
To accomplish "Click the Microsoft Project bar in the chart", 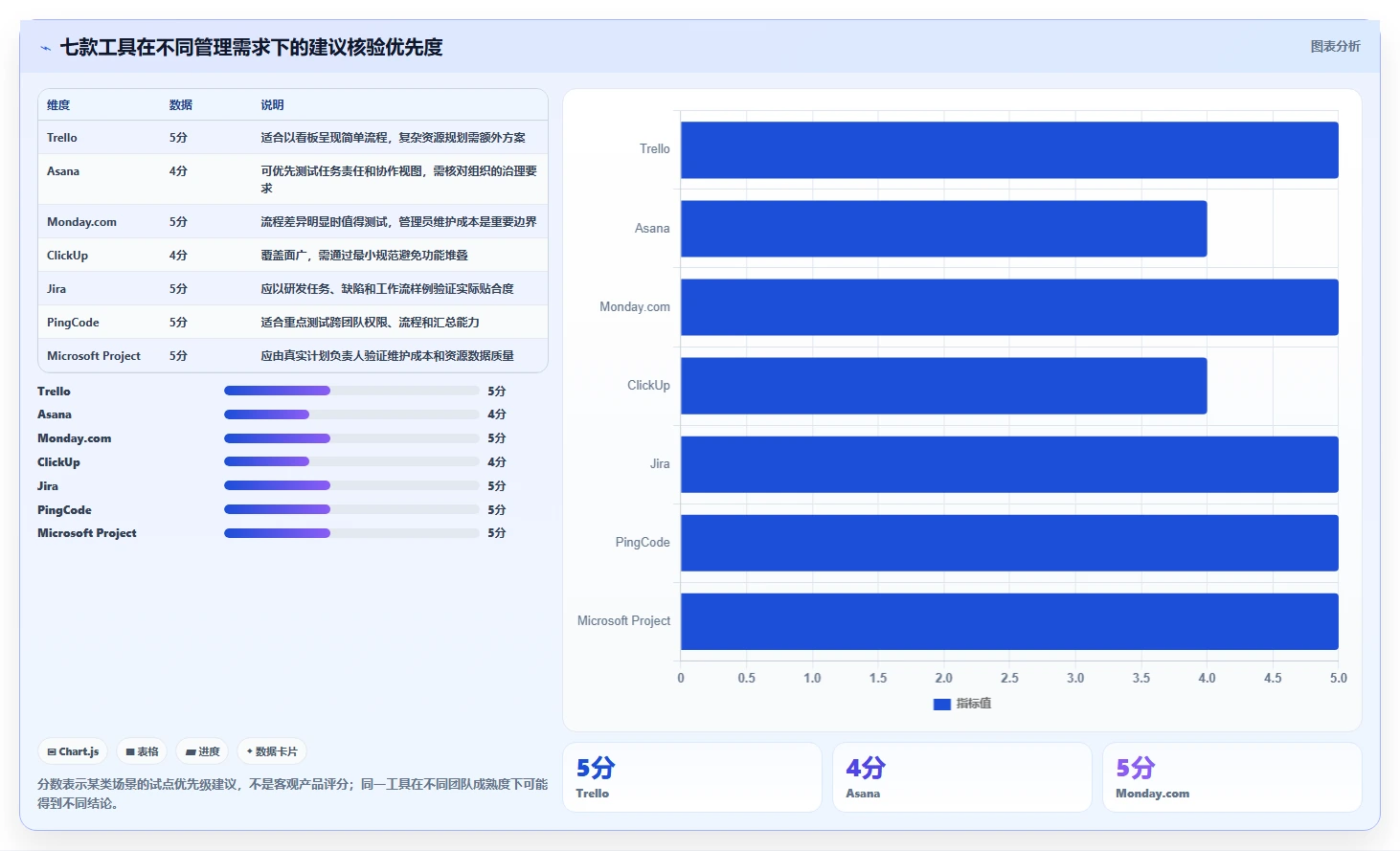I will (x=1009, y=621).
